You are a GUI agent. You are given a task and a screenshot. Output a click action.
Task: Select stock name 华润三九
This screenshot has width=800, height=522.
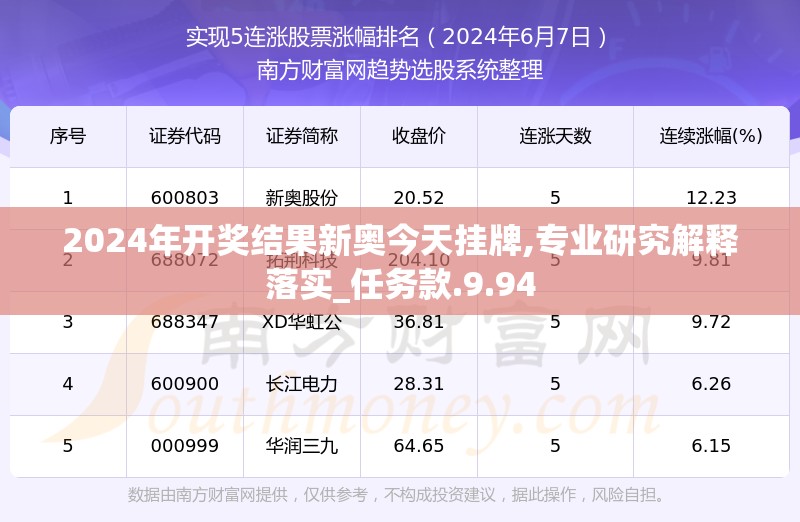click(302, 446)
